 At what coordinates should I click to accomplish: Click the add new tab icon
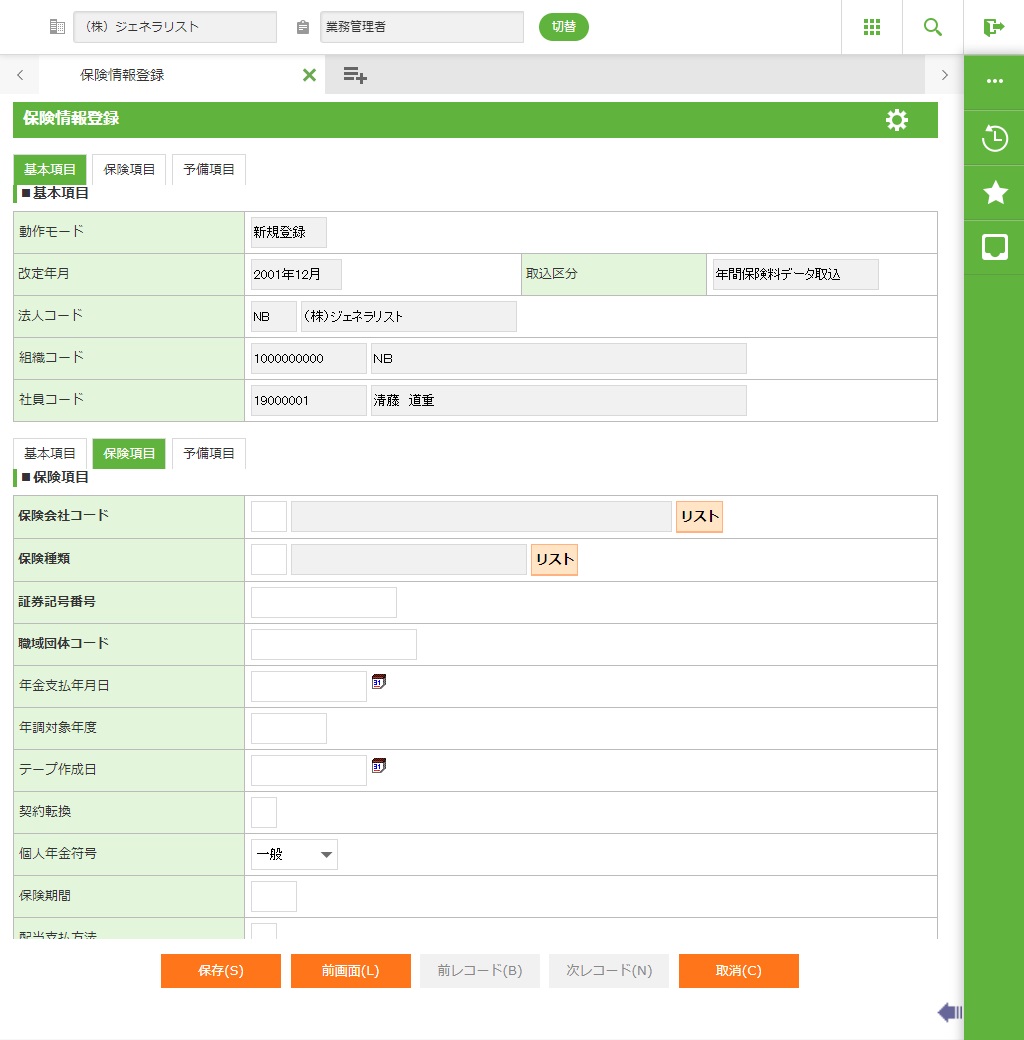[355, 75]
